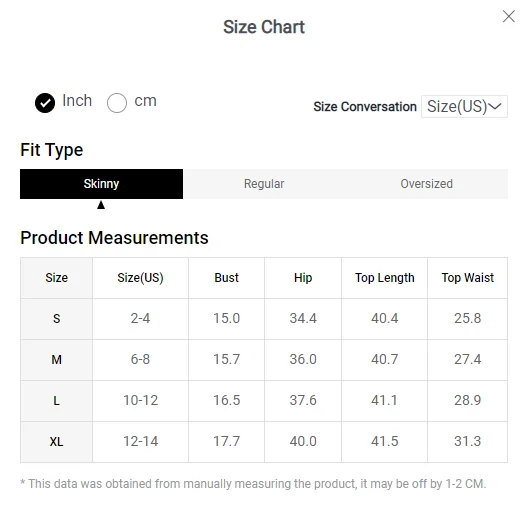The width and height of the screenshot is (530, 510).
Task: Click the Top Length column header
Action: click(x=385, y=278)
